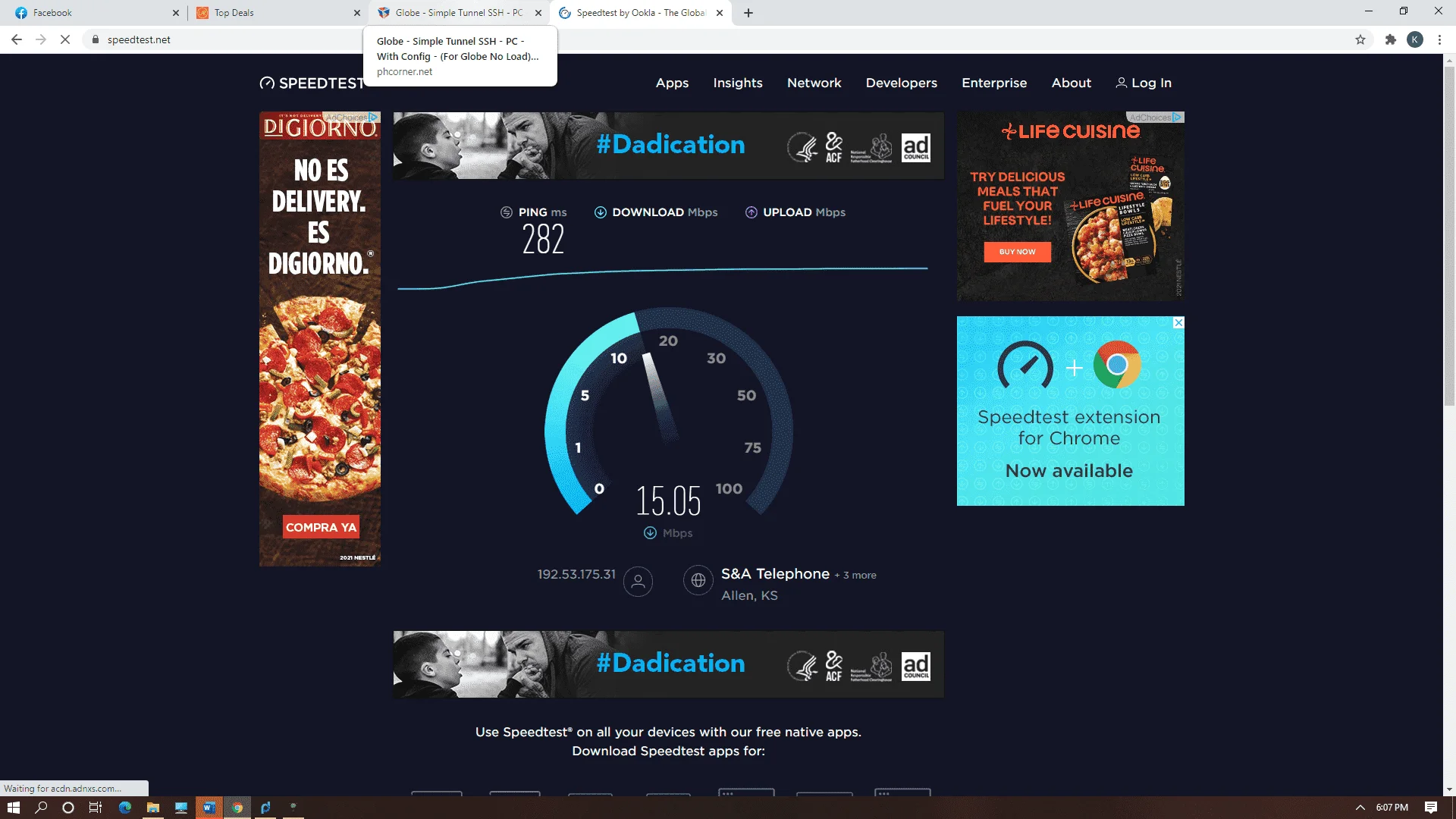Click the address bar URL speedtest.net
This screenshot has width=1456, height=819.
(139, 39)
